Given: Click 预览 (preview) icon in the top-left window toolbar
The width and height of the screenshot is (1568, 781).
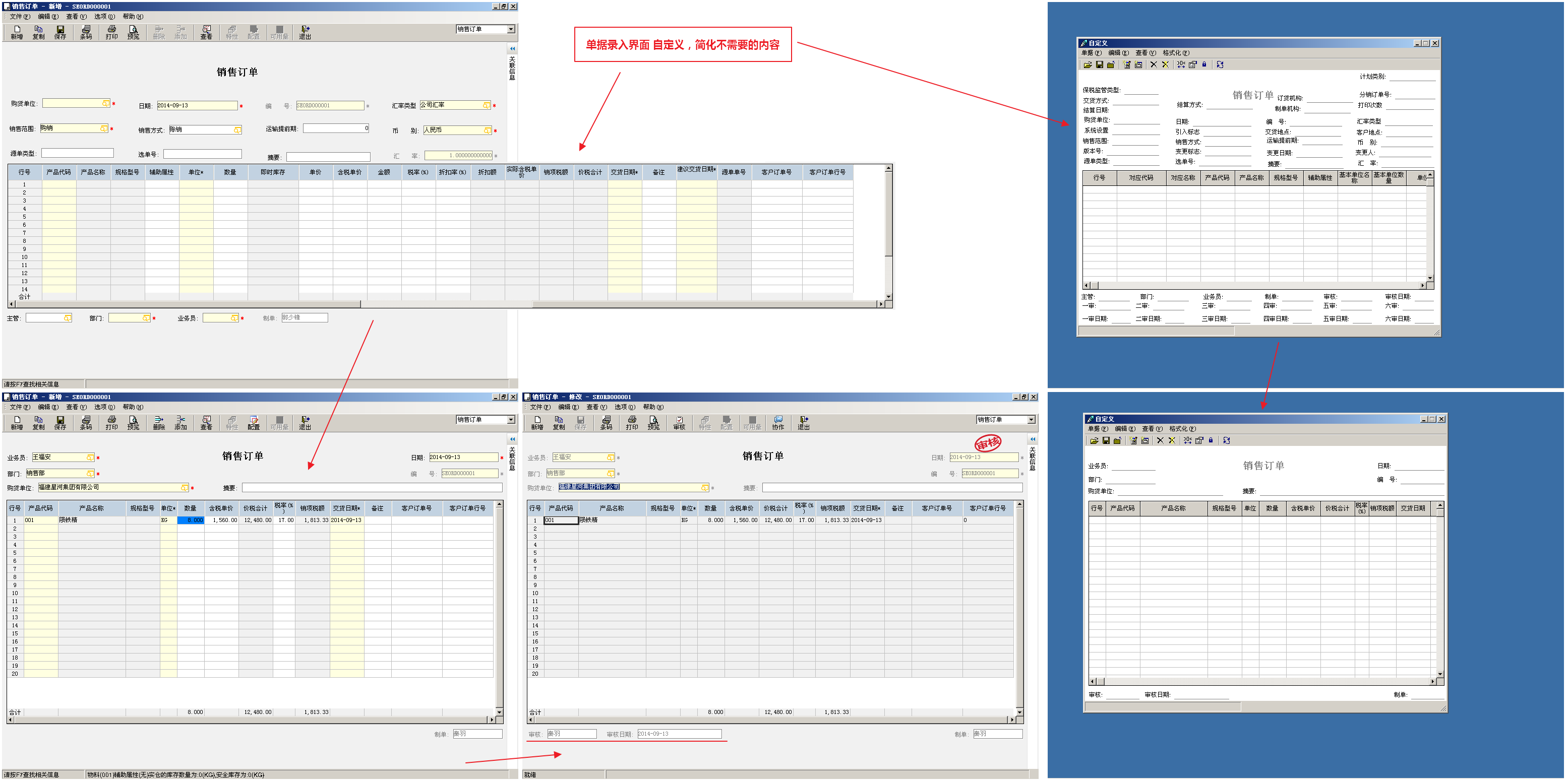Looking at the screenshot, I should [x=133, y=32].
